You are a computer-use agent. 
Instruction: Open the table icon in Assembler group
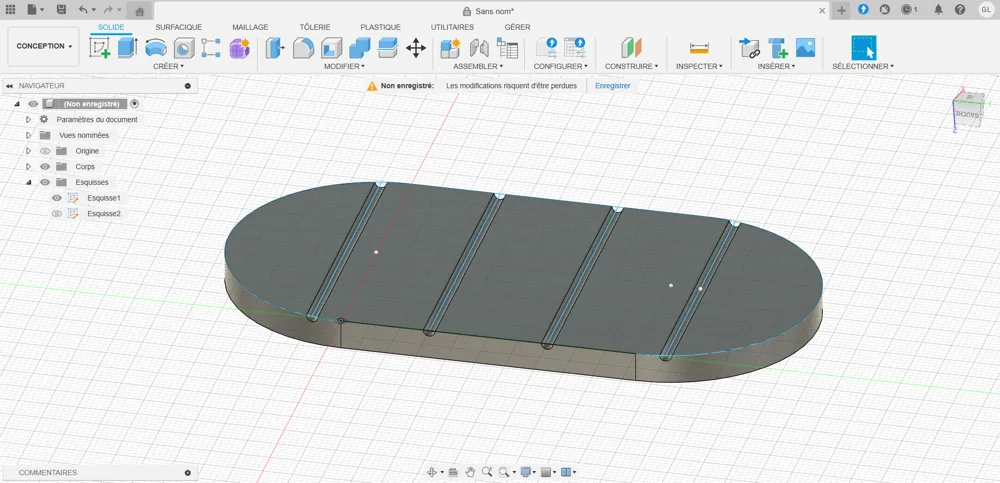click(x=507, y=48)
